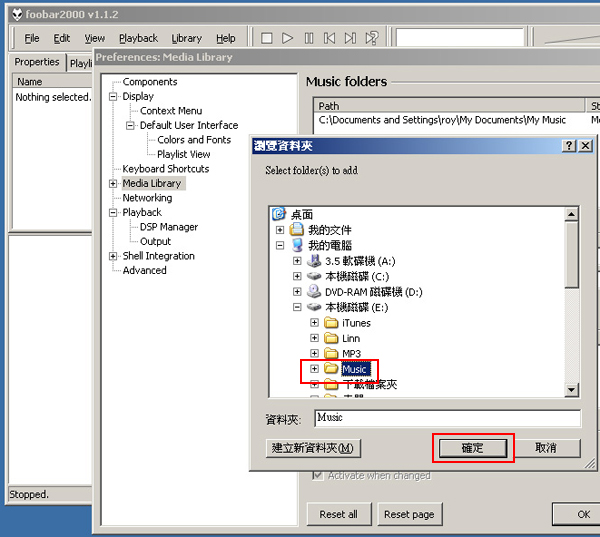Open the Edit menu

[x=62, y=38]
